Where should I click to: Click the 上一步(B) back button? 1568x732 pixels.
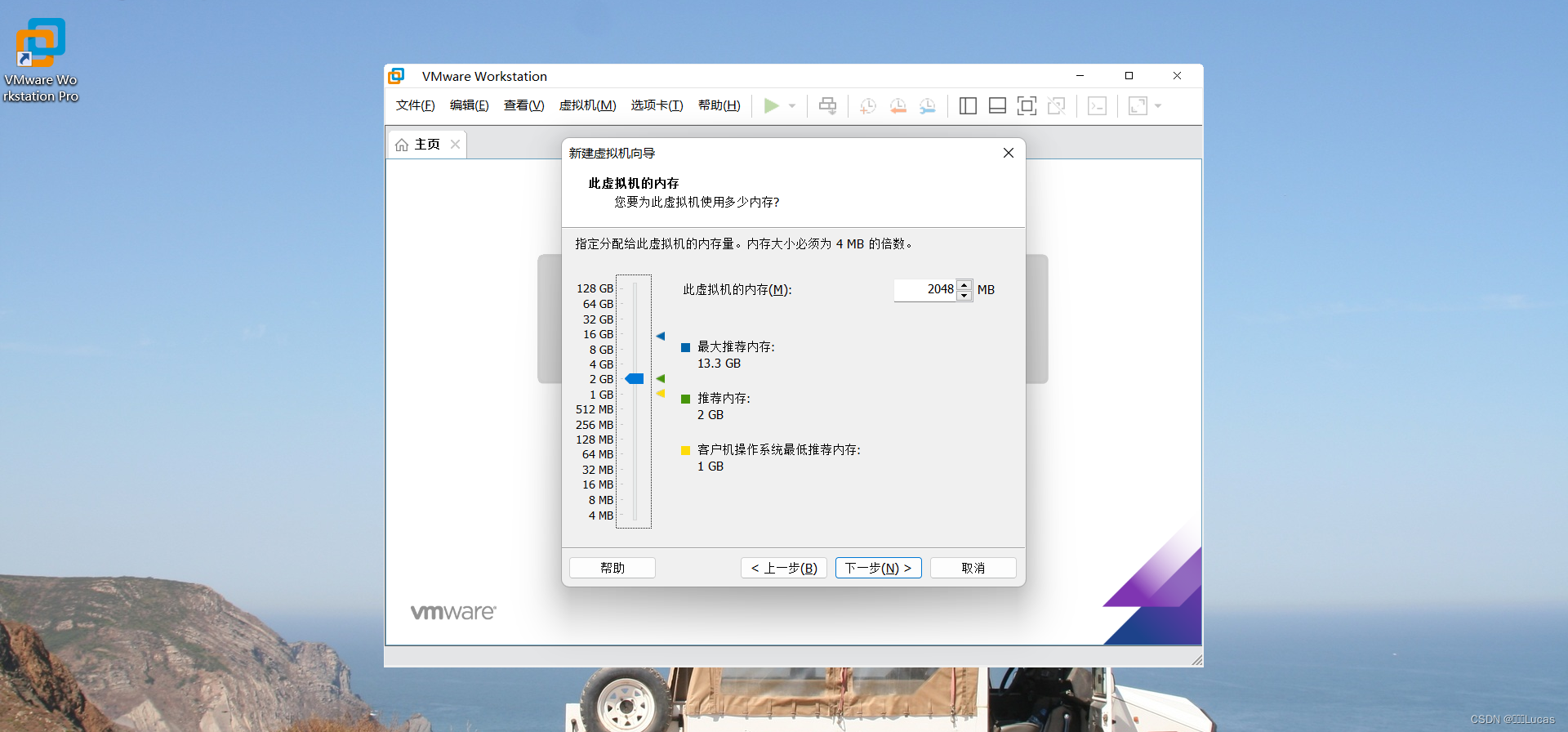(784, 568)
